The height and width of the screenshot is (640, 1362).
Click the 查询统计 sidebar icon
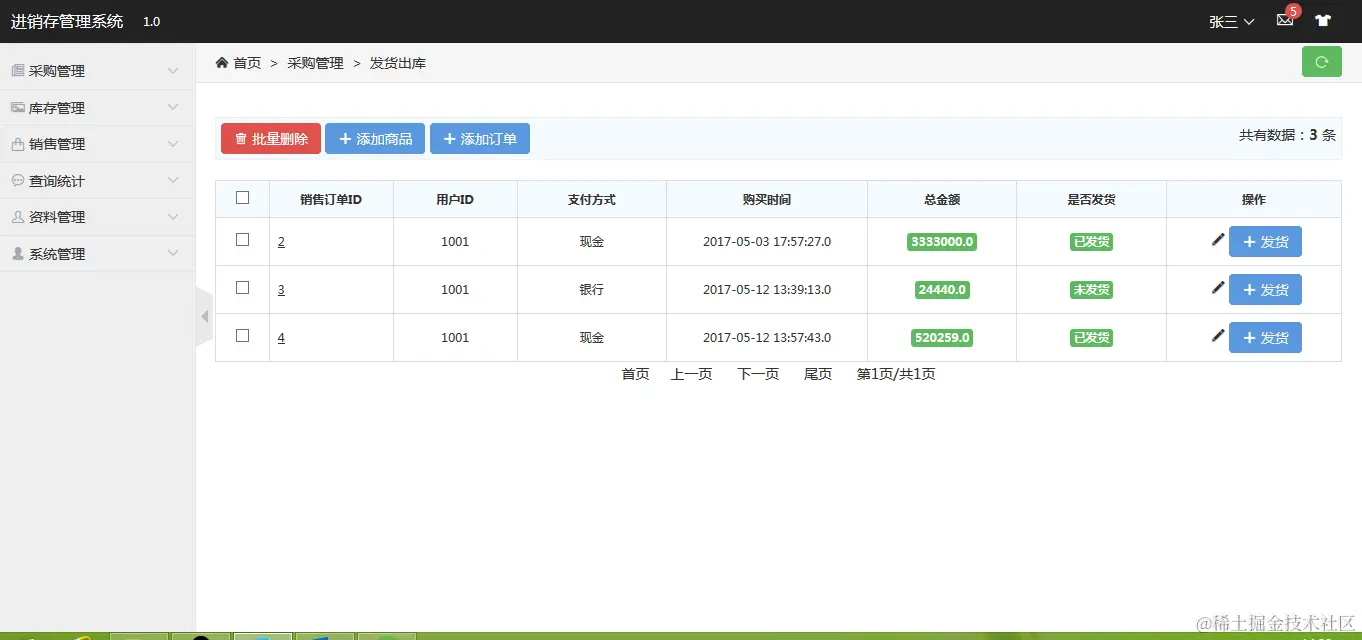click(18, 181)
